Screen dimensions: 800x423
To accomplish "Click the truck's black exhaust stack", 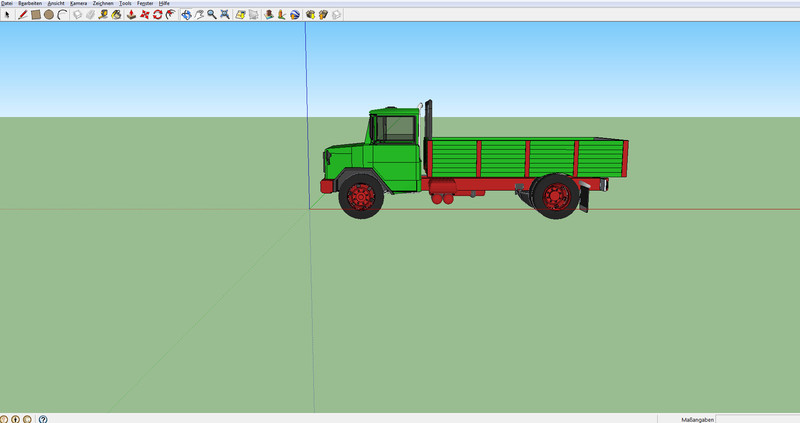I will click(429, 120).
